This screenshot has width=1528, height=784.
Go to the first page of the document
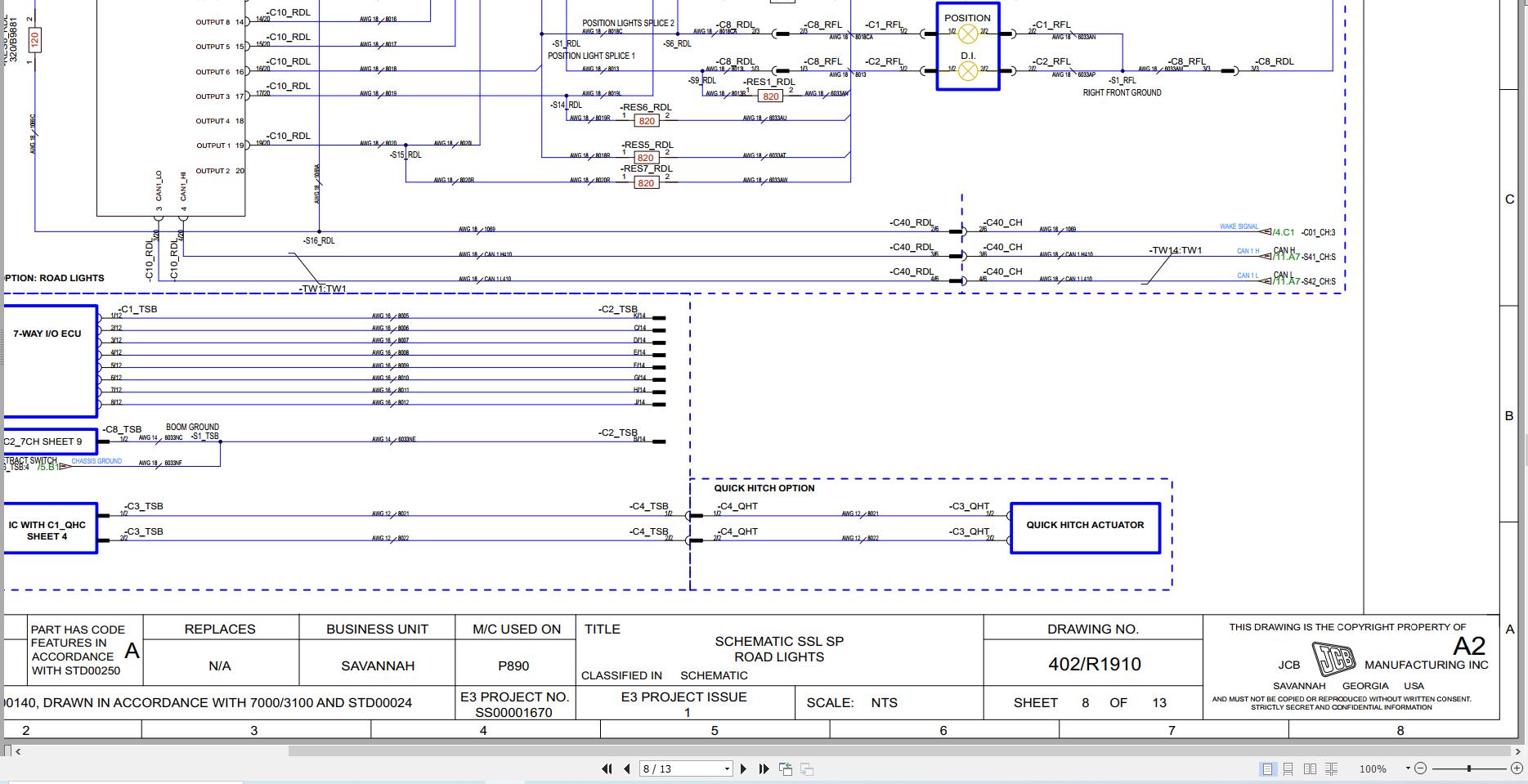pos(606,768)
